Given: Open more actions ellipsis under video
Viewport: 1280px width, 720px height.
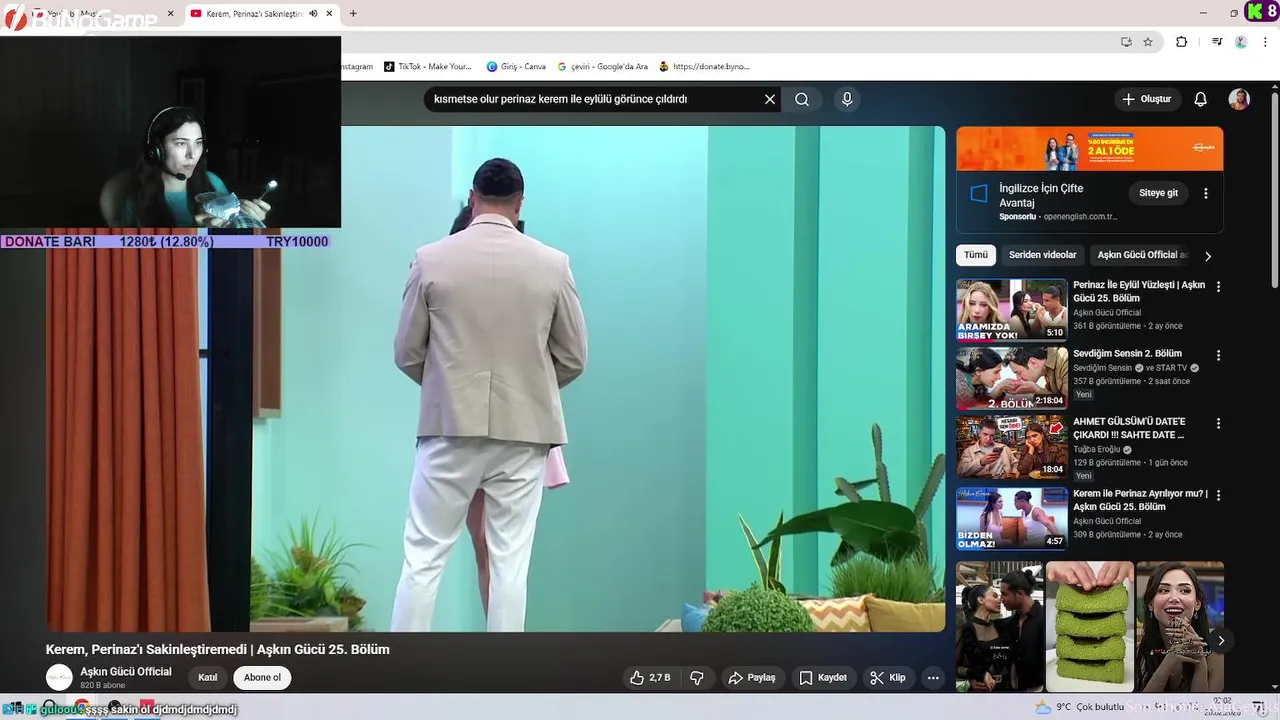Looking at the screenshot, I should (933, 677).
